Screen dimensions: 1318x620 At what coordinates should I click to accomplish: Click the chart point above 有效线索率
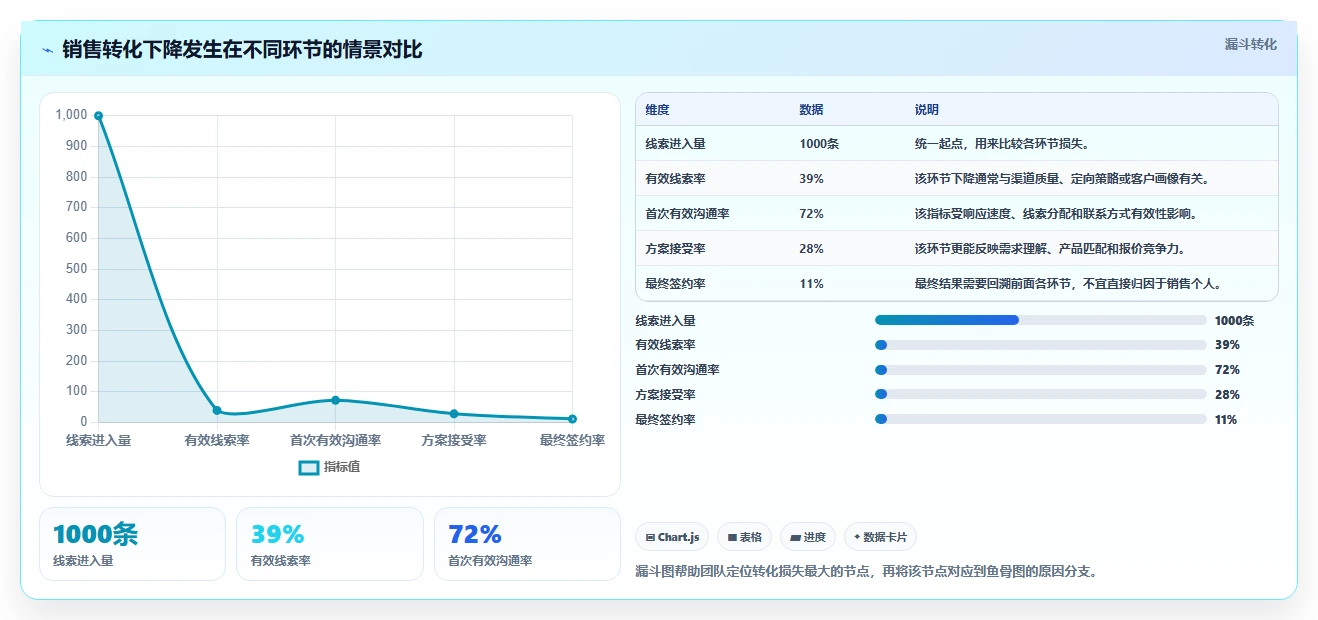click(x=217, y=410)
